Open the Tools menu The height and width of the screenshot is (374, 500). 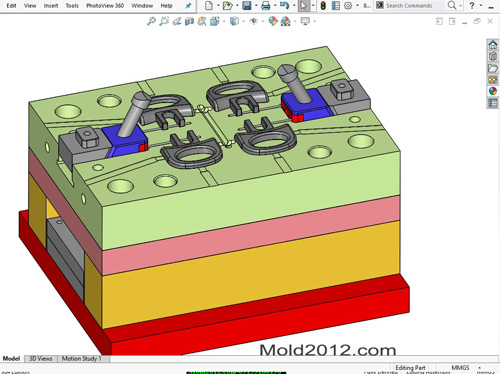tap(72, 6)
